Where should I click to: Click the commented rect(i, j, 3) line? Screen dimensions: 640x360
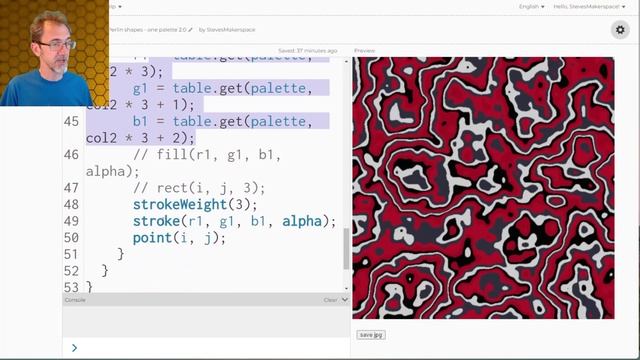(x=199, y=188)
